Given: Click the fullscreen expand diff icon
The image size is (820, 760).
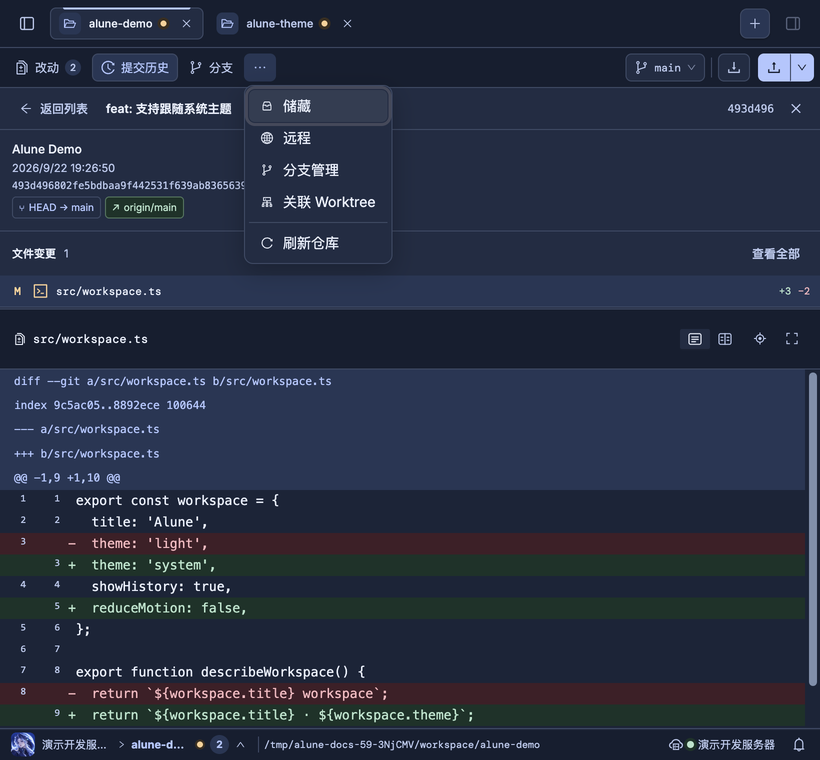Looking at the screenshot, I should [x=792, y=339].
